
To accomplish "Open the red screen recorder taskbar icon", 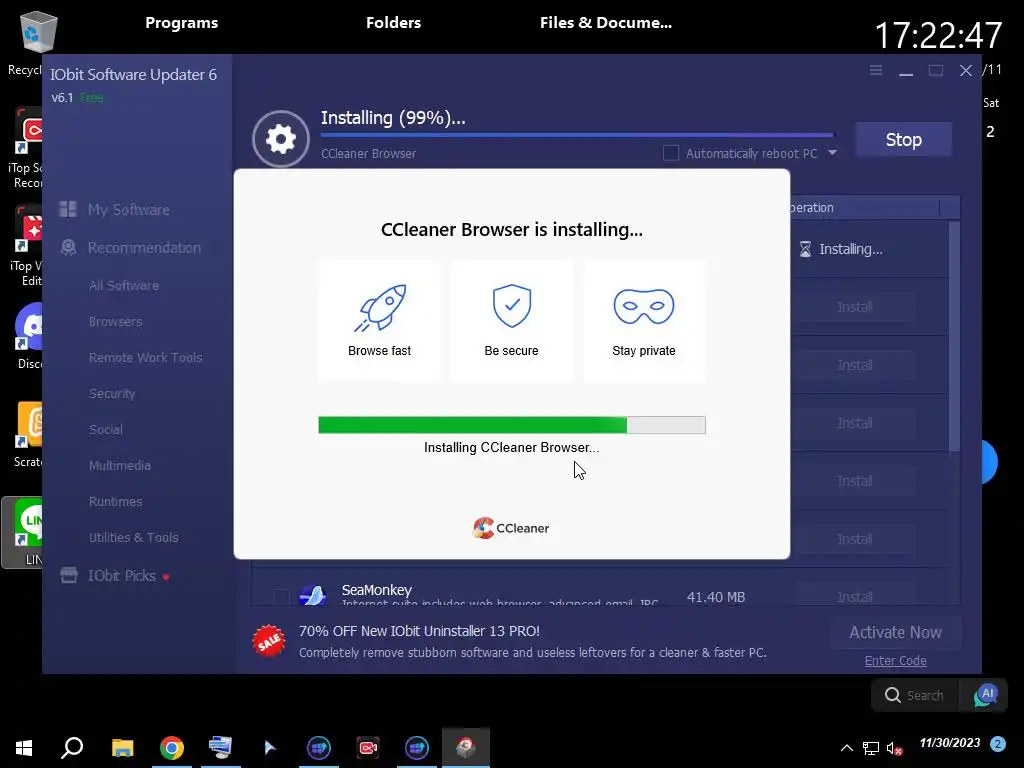I will pyautogui.click(x=368, y=748).
